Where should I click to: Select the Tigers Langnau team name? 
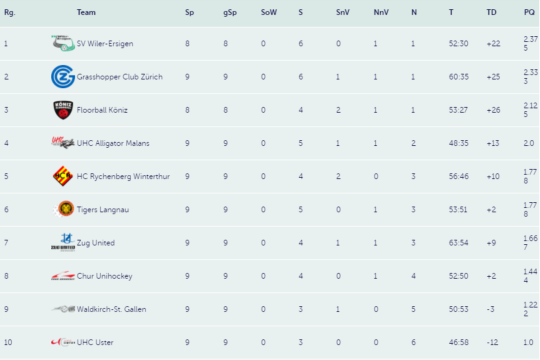[103, 209]
